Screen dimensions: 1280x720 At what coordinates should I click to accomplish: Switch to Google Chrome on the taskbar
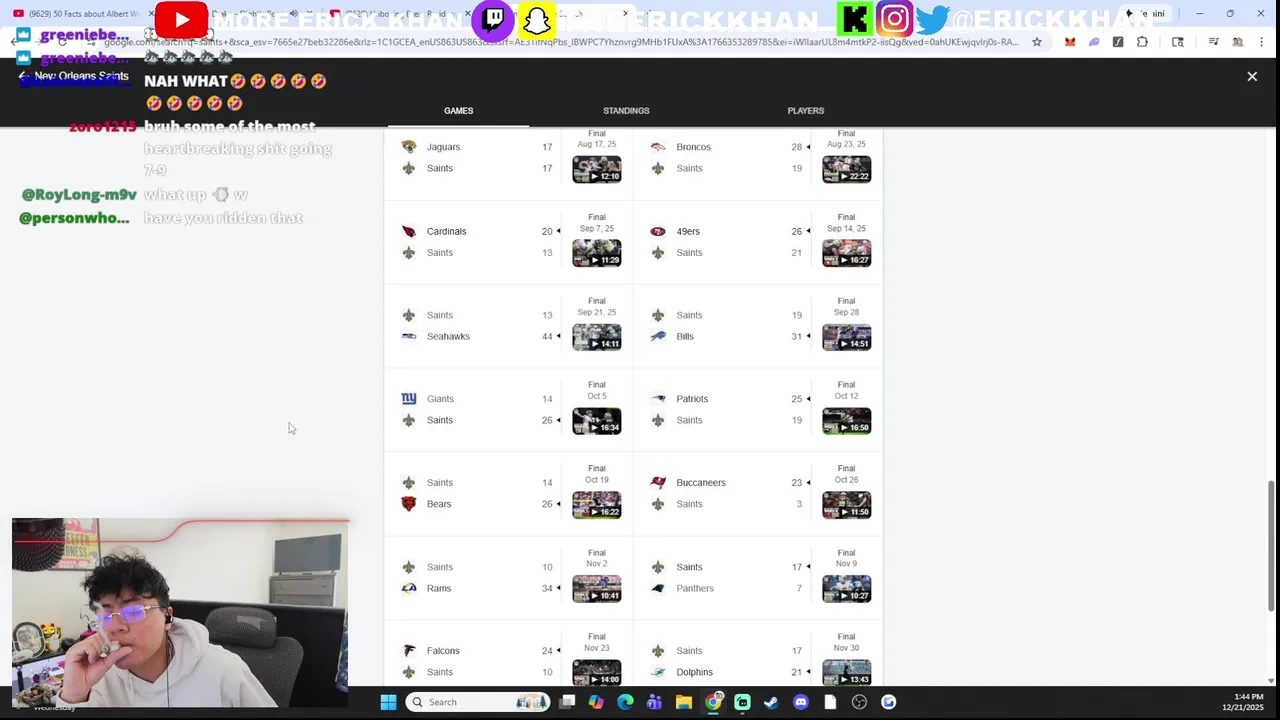tap(713, 702)
